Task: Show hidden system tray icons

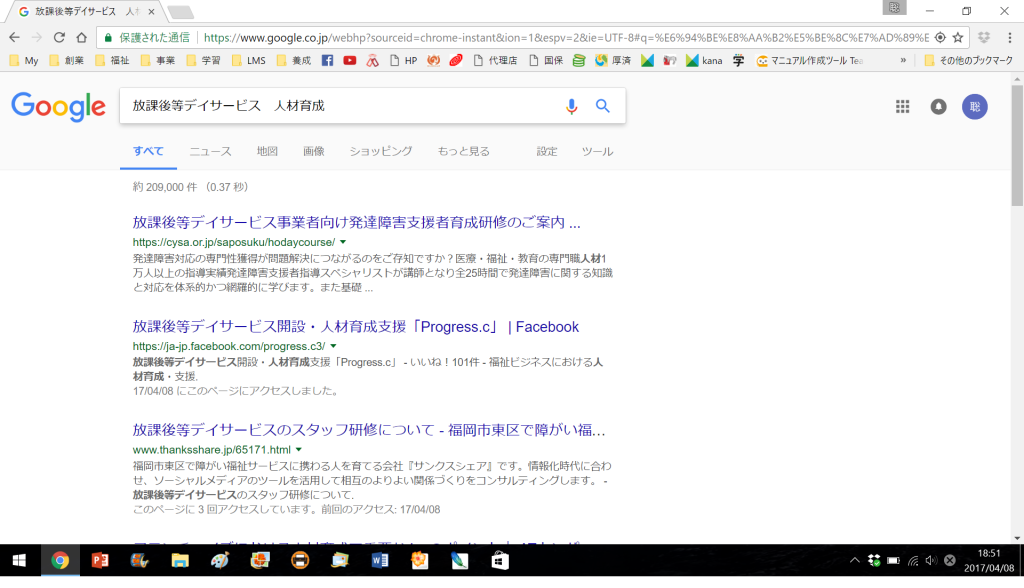Action: (854, 561)
